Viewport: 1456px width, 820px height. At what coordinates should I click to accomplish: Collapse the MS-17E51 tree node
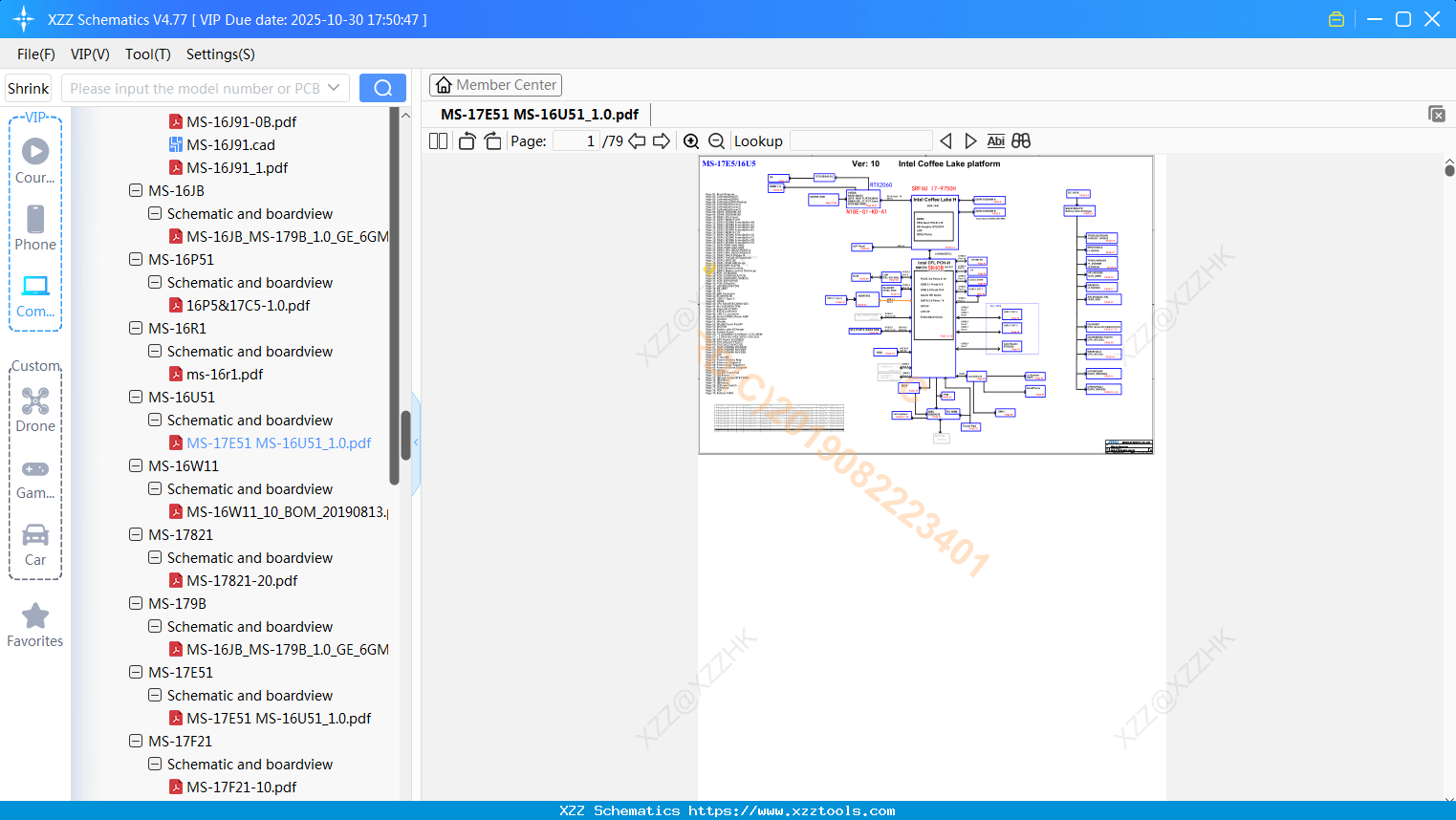136,672
